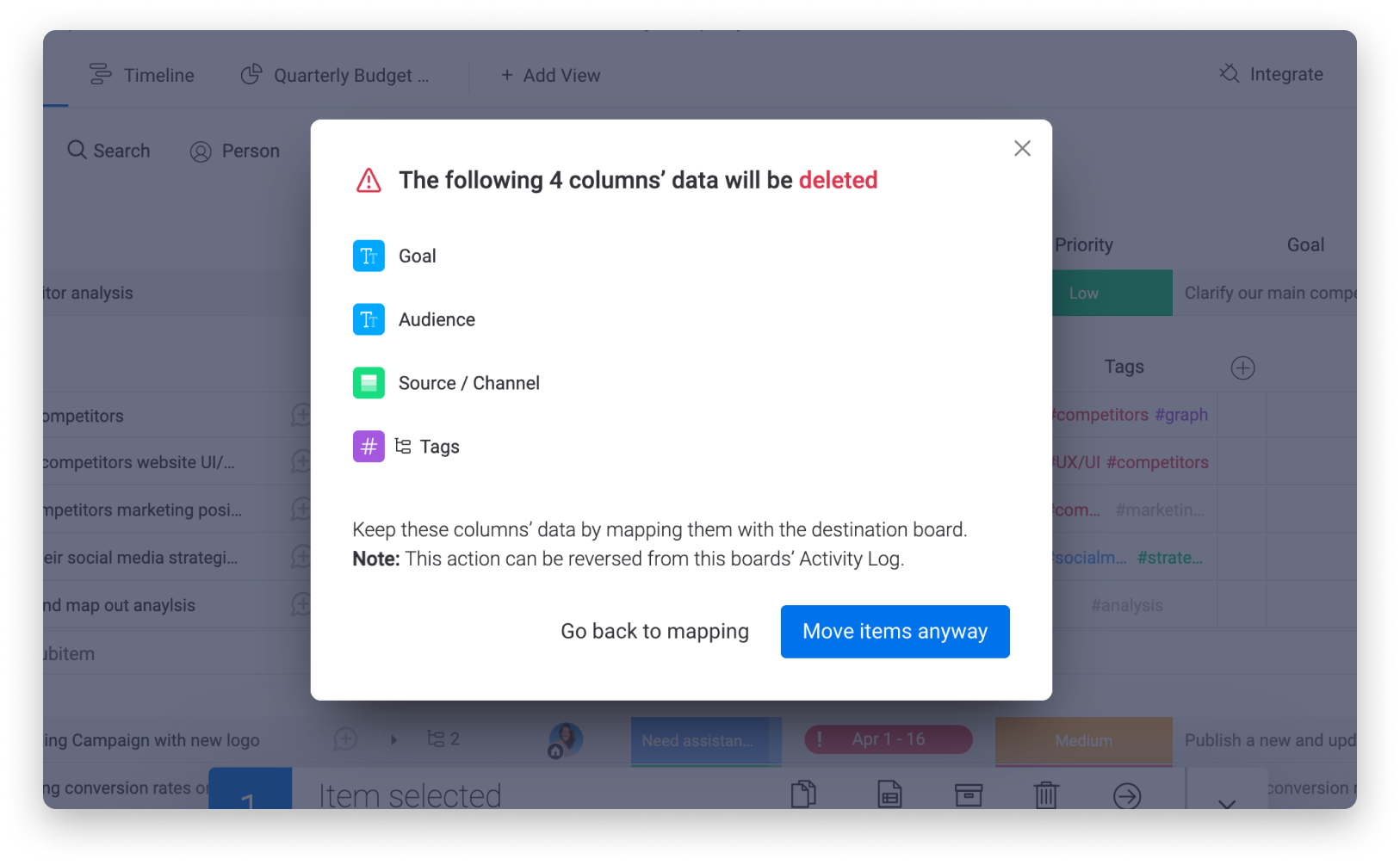Screen dimensions: 1400x865
Task: Open the Person filter
Action: (235, 151)
